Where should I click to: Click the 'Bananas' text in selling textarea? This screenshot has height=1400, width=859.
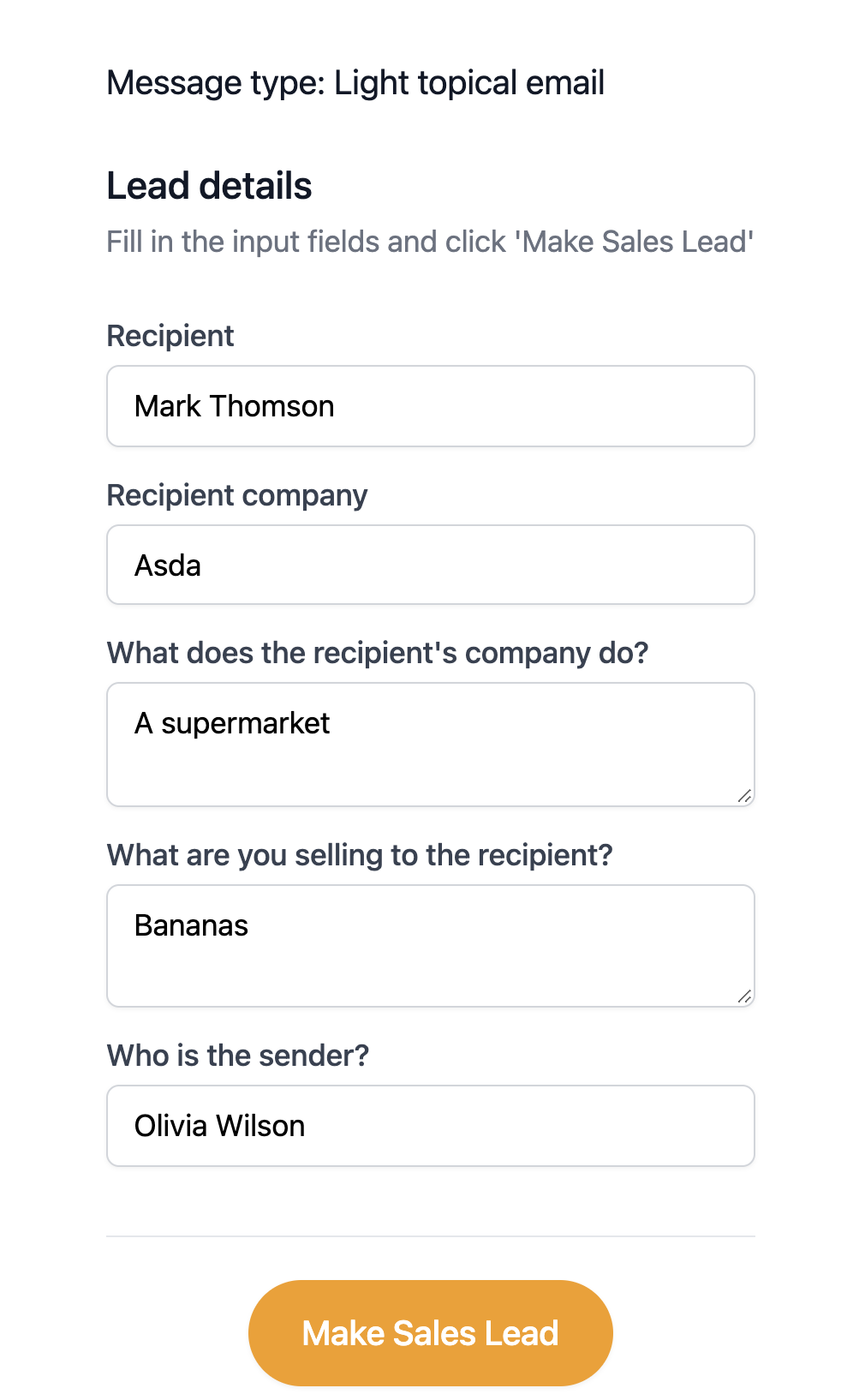[192, 926]
